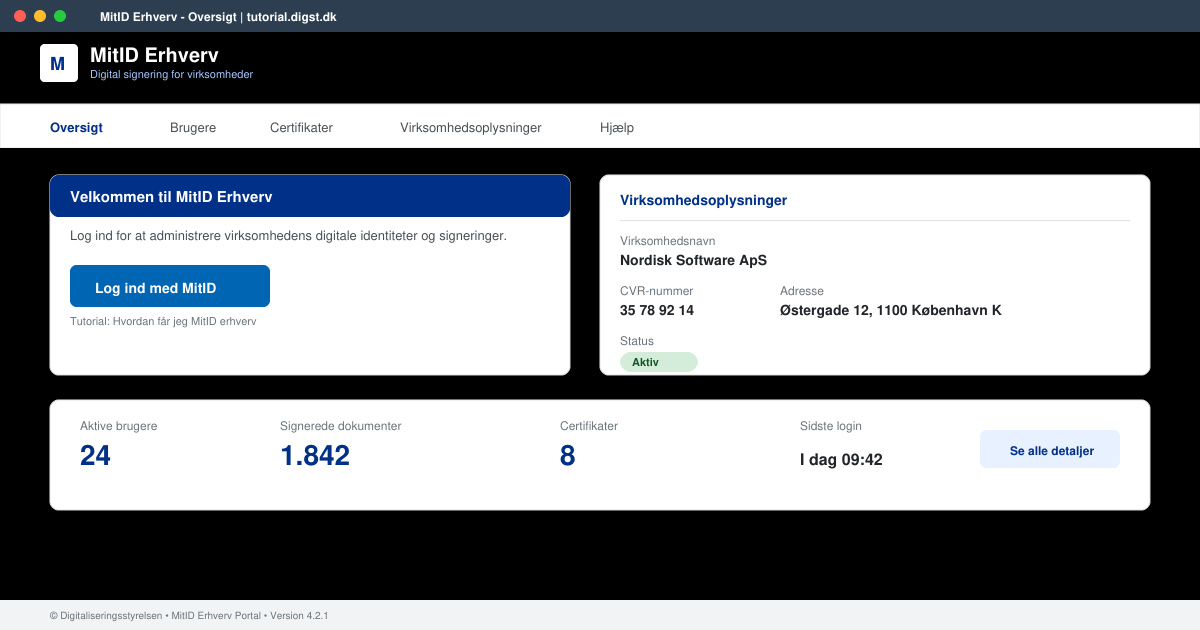The image size is (1200, 630).
Task: Click the Certifikater count 8
Action: coord(568,456)
